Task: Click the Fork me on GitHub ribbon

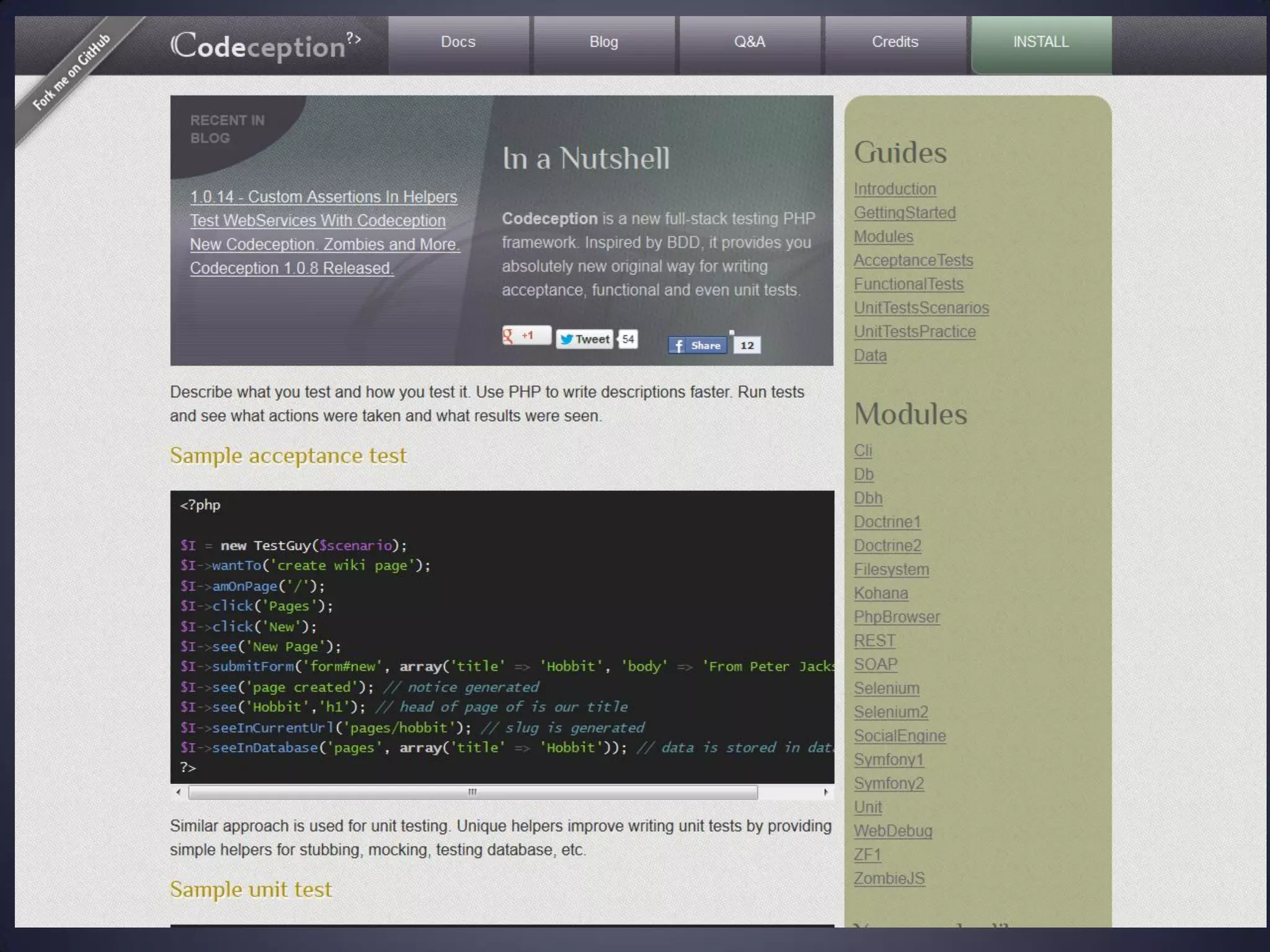Action: coord(71,73)
